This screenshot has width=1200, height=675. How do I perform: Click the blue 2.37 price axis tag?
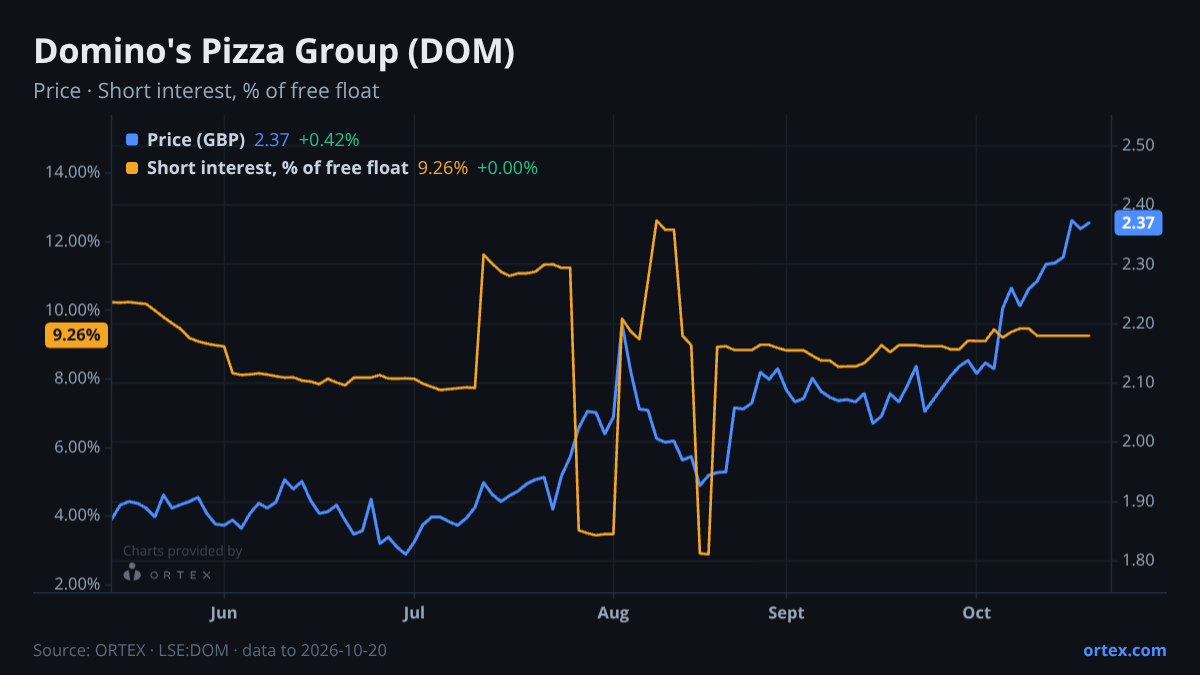[x=1138, y=223]
